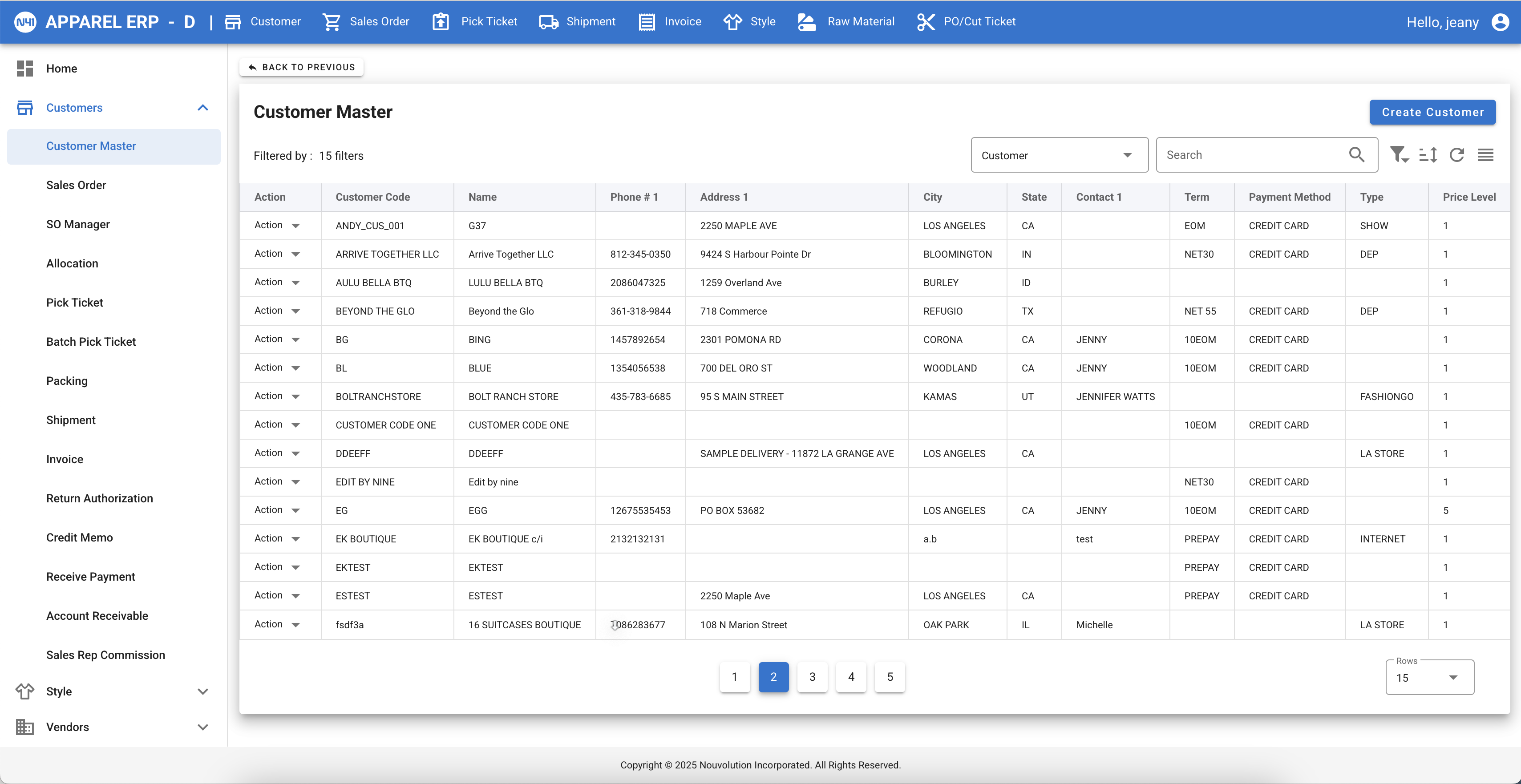1521x784 pixels.
Task: Click the Home dashboard icon in sidebar
Action: tap(25, 69)
